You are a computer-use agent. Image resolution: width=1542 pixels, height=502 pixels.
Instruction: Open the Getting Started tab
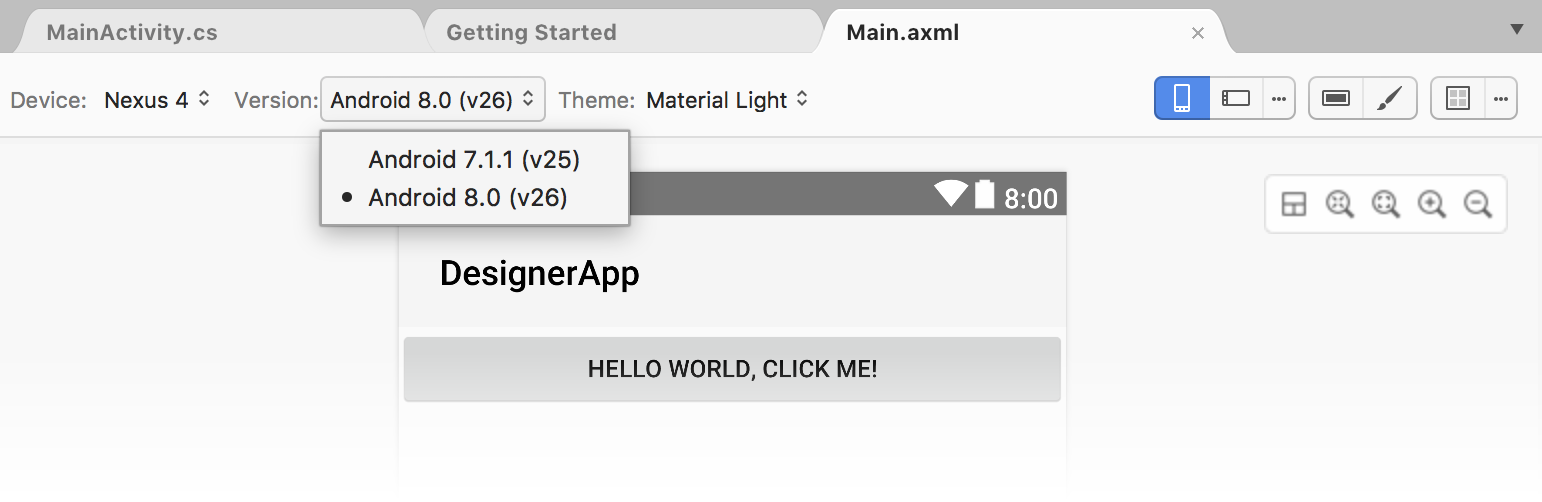[x=531, y=32]
